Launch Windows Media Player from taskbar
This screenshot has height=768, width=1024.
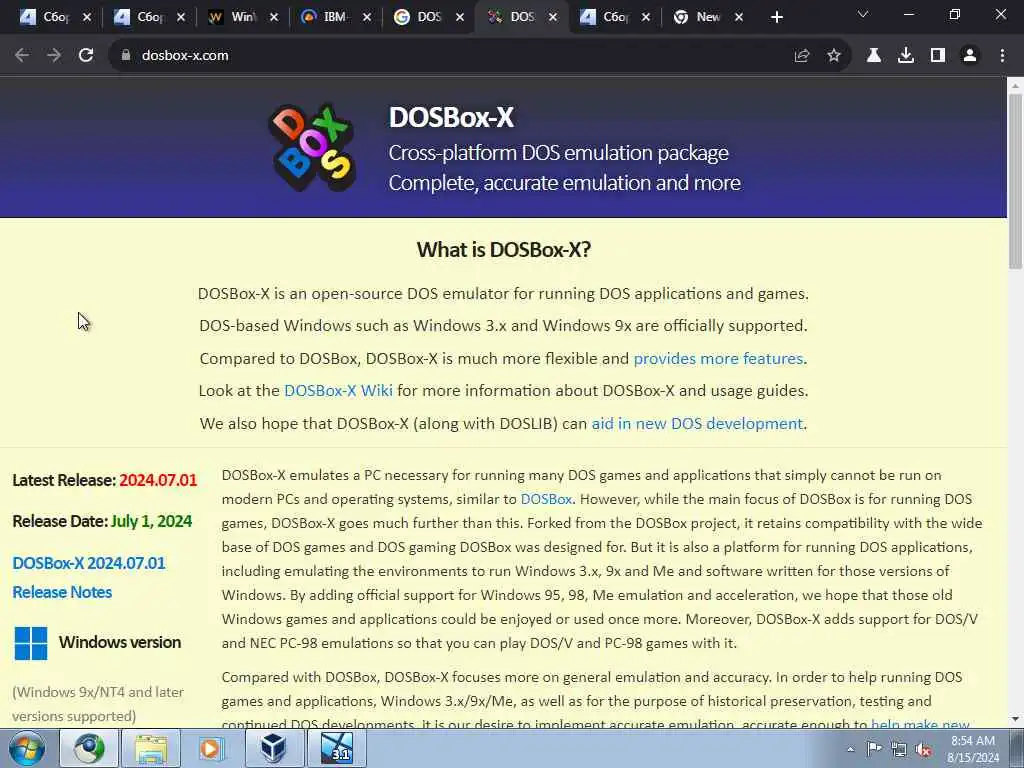tap(211, 748)
